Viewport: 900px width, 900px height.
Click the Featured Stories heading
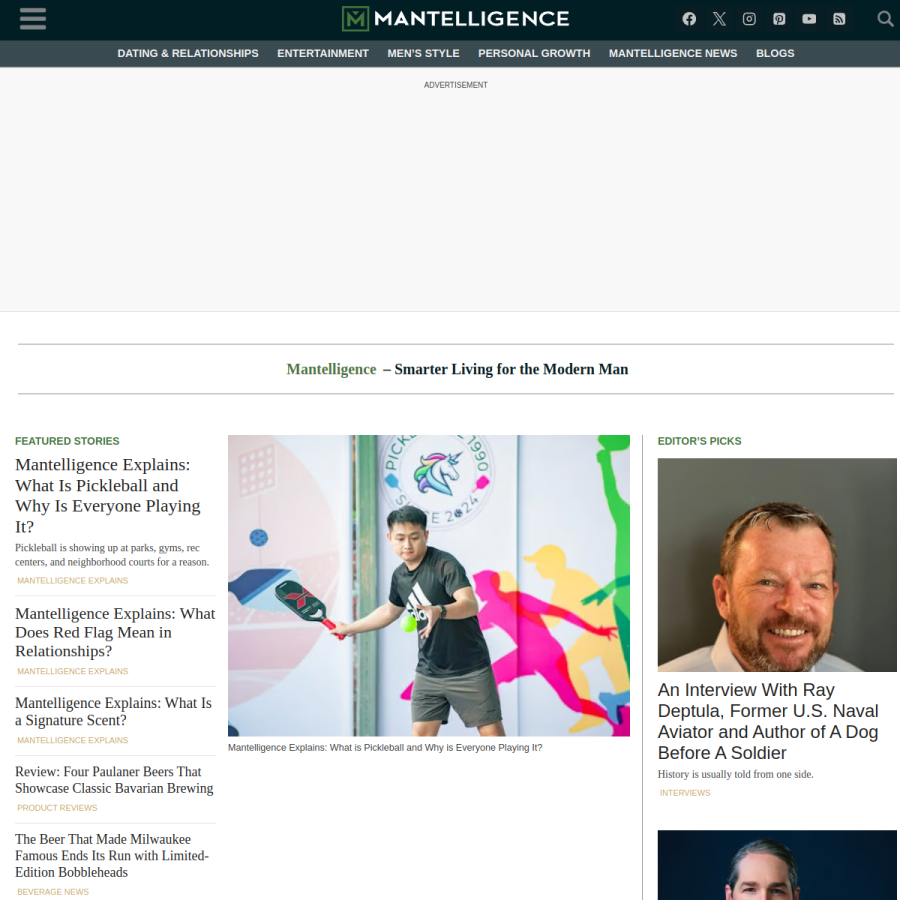pos(67,441)
